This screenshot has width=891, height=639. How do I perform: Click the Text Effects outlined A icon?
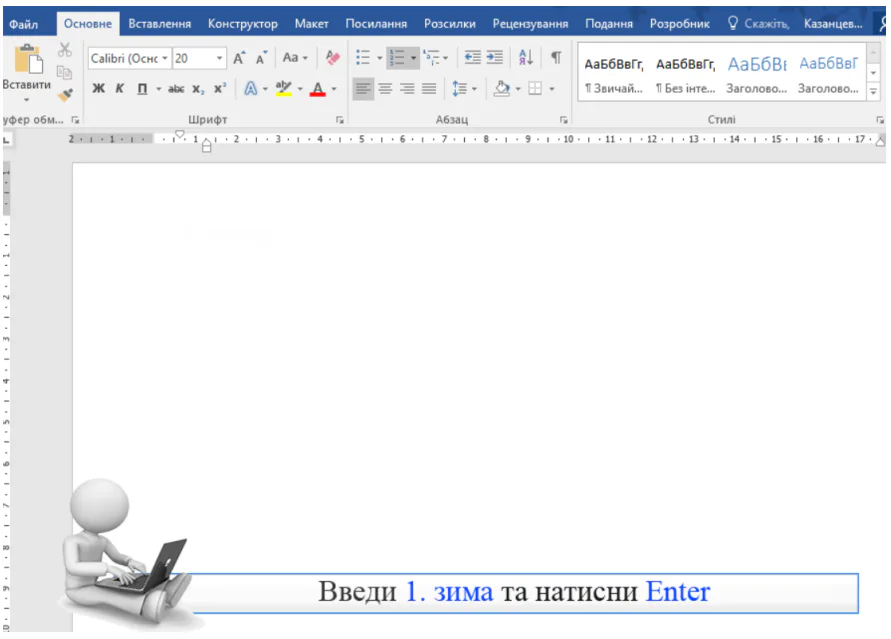[x=251, y=89]
